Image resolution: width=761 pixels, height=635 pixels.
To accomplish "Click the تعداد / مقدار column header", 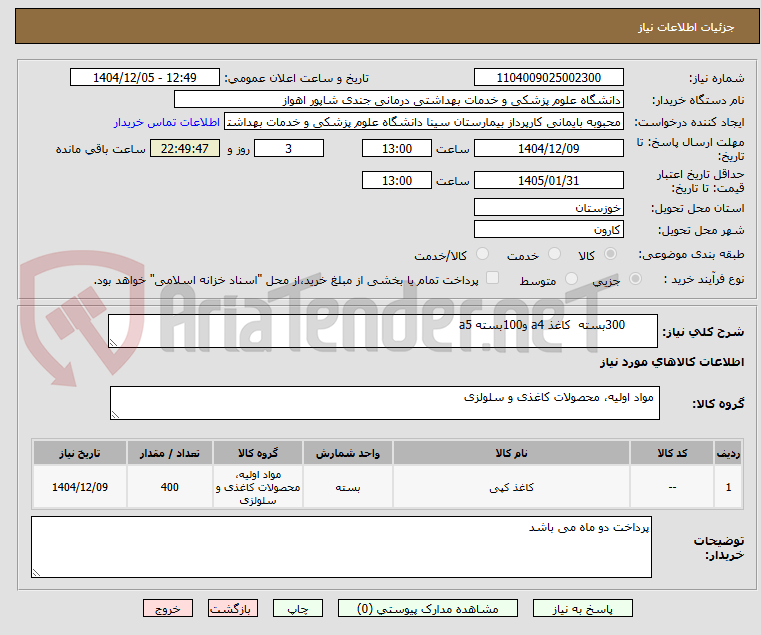I will coord(169,453).
